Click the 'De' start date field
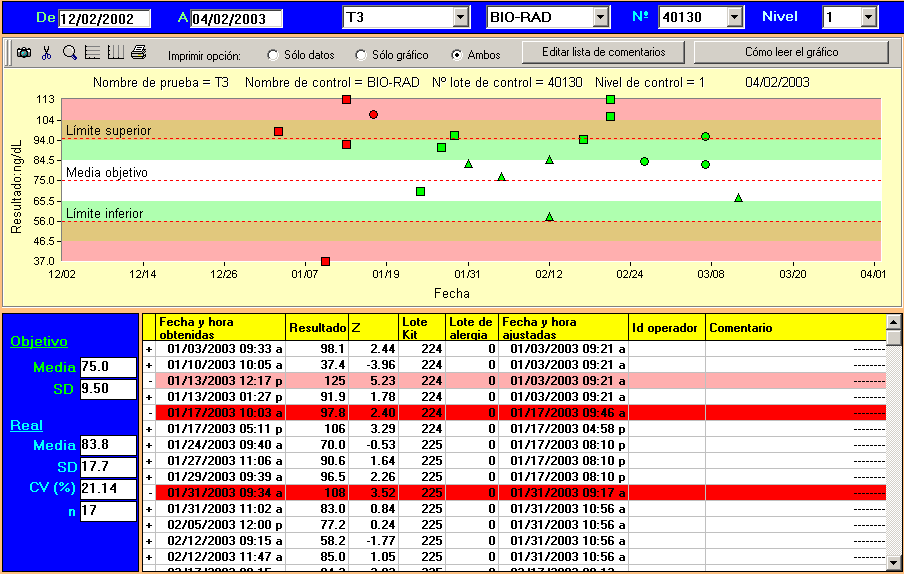 coord(104,18)
